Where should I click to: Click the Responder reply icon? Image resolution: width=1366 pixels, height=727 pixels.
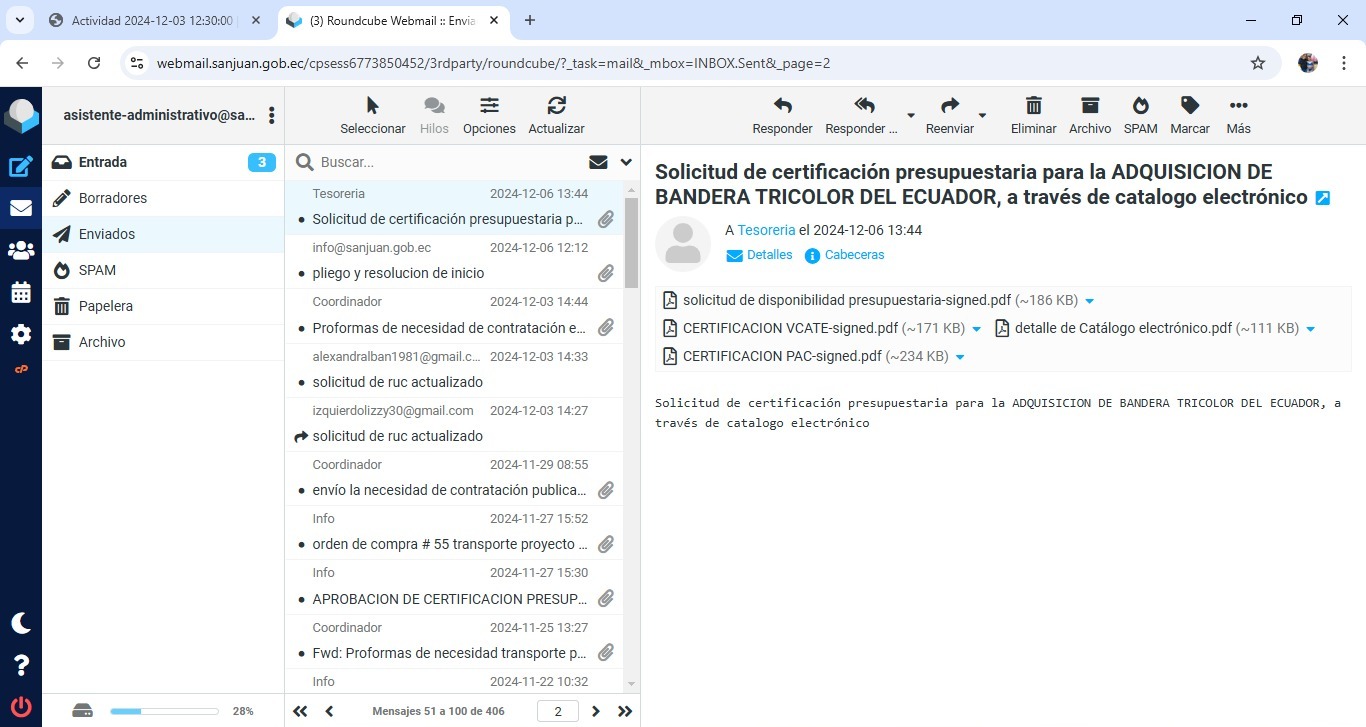tap(782, 115)
